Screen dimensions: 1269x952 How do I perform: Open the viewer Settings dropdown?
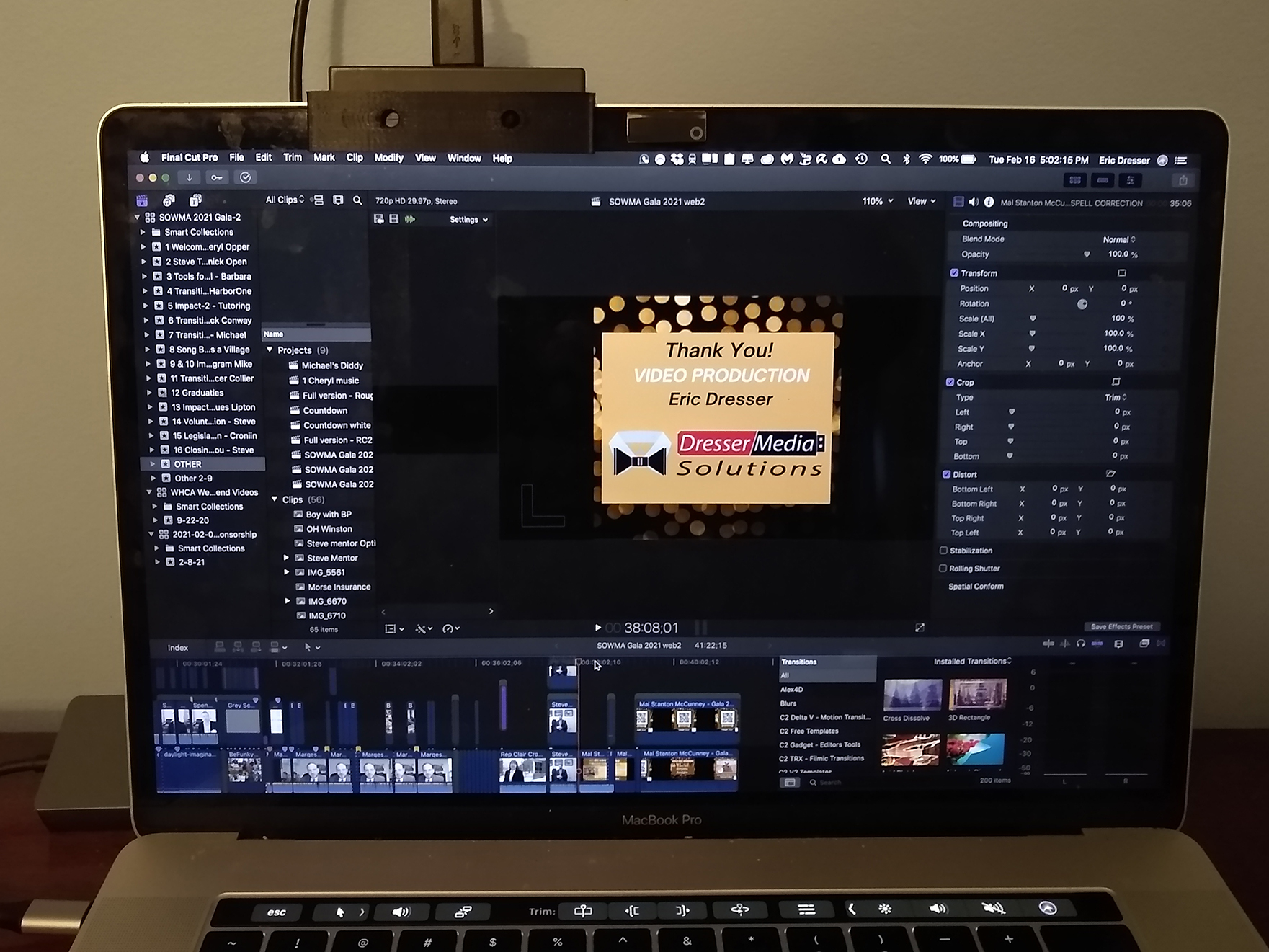pyautogui.click(x=468, y=220)
